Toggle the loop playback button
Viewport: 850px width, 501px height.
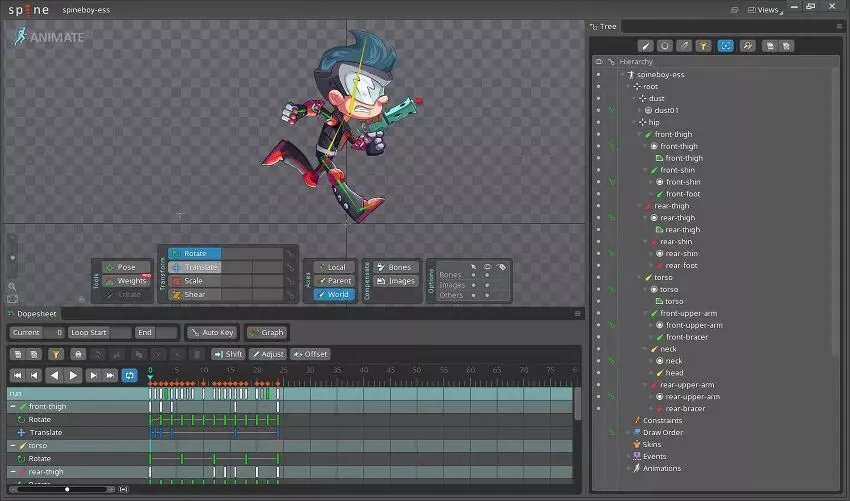coord(129,375)
